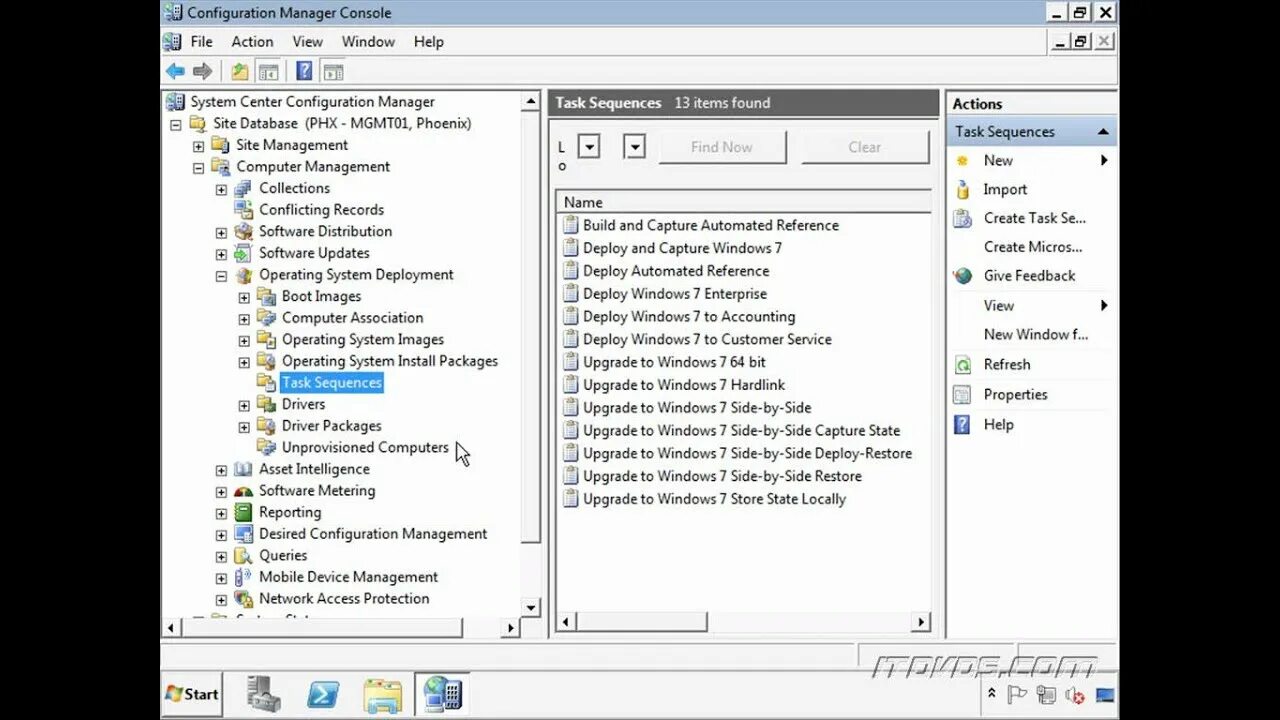The width and height of the screenshot is (1280, 720).
Task: Collapse the Operating System Deployment node
Action: click(x=221, y=274)
